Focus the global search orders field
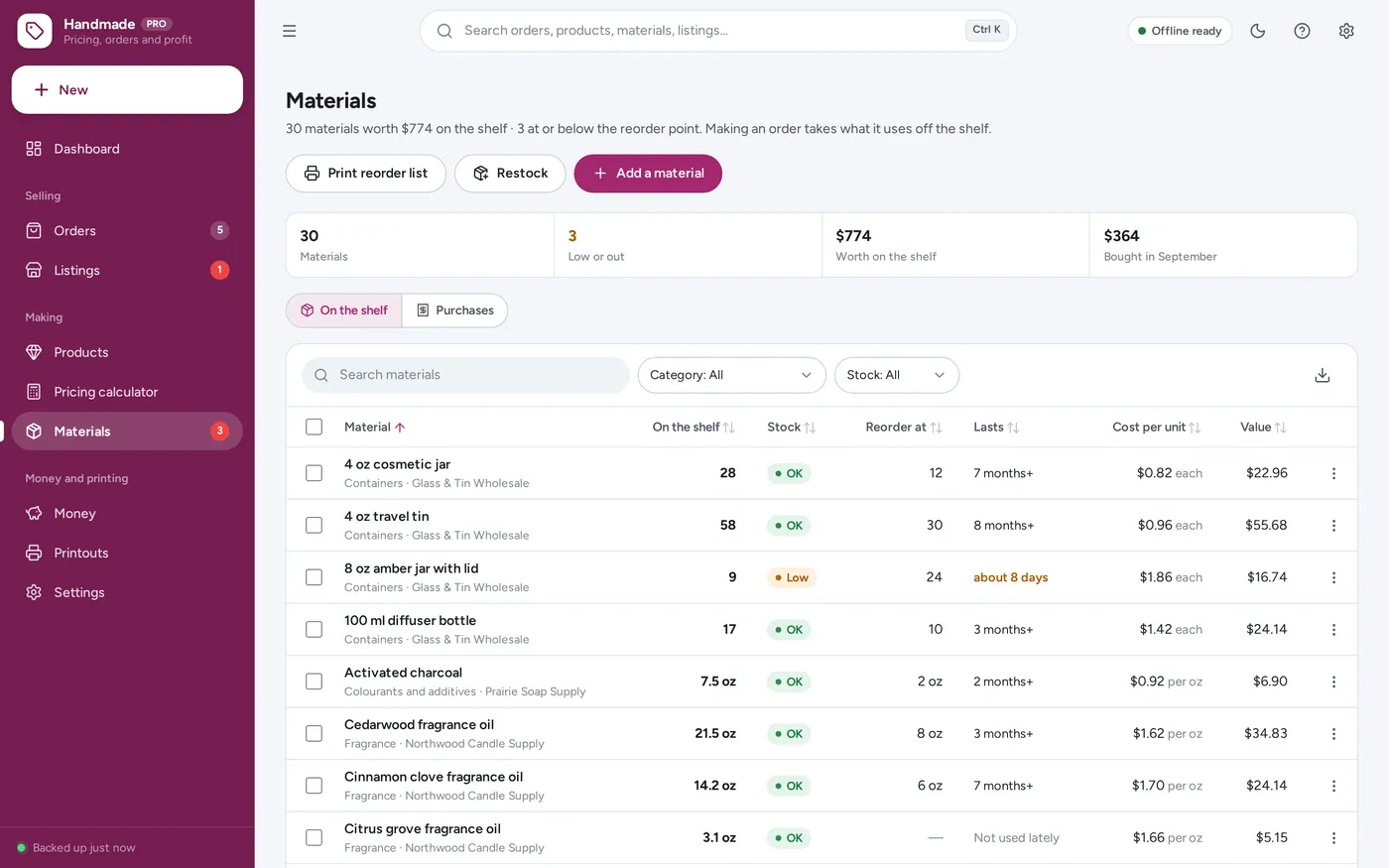 718,31
